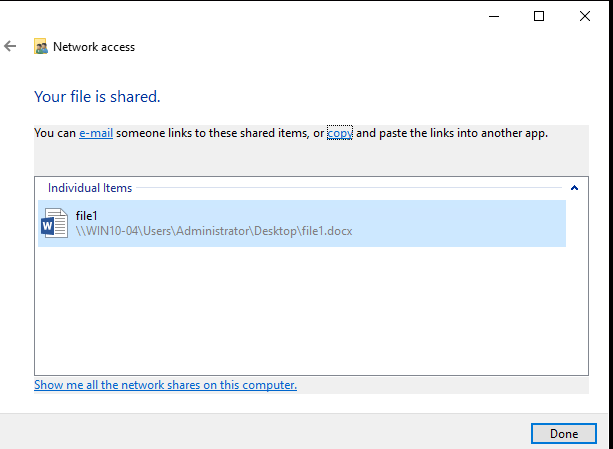Click the 'paste the links into another app' text

pos(463,133)
